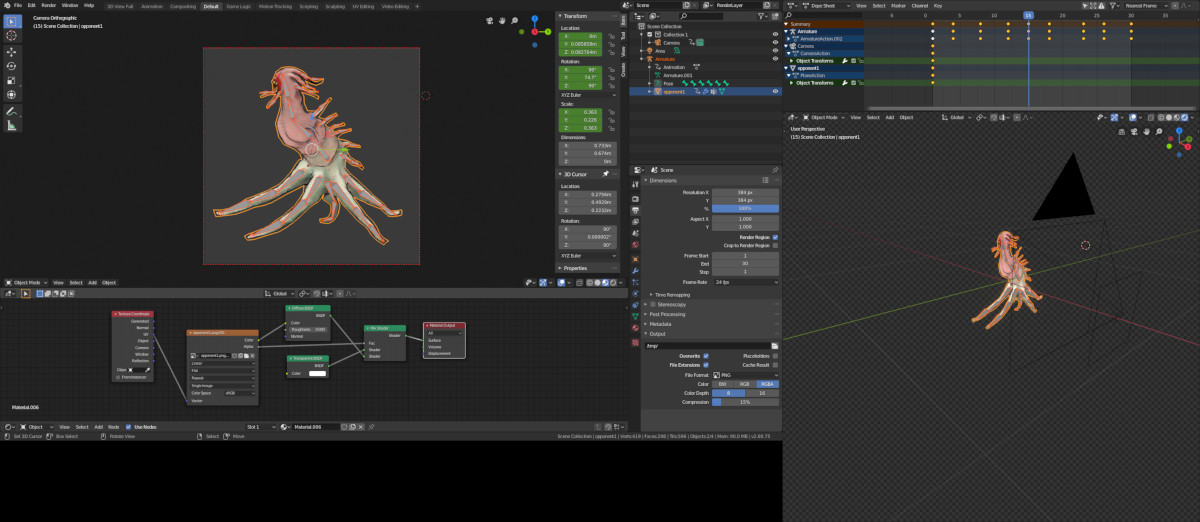The image size is (1200, 522).
Task: Switch to the UV Editing workspace tab
Action: (x=361, y=5)
